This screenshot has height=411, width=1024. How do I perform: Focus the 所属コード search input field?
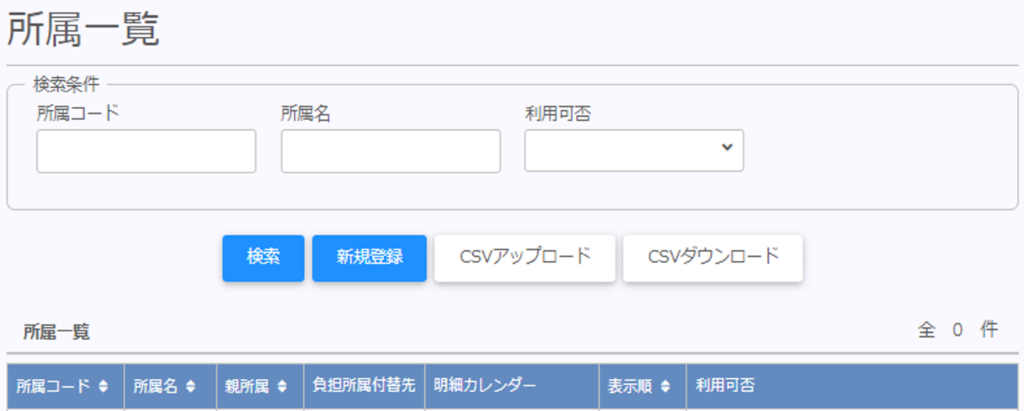click(x=146, y=151)
